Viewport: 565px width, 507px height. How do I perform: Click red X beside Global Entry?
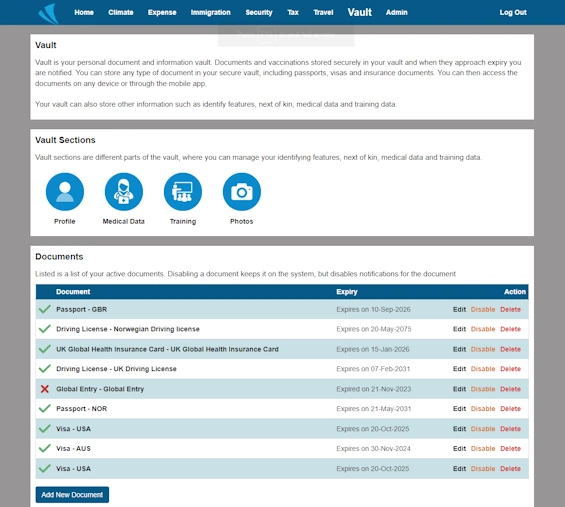tap(45, 389)
